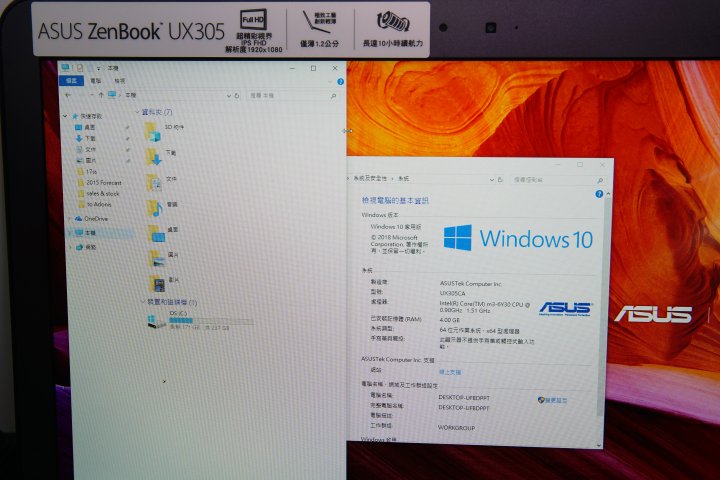720x480 pixels.
Task: Open the blue File tab
Action: (x=72, y=81)
